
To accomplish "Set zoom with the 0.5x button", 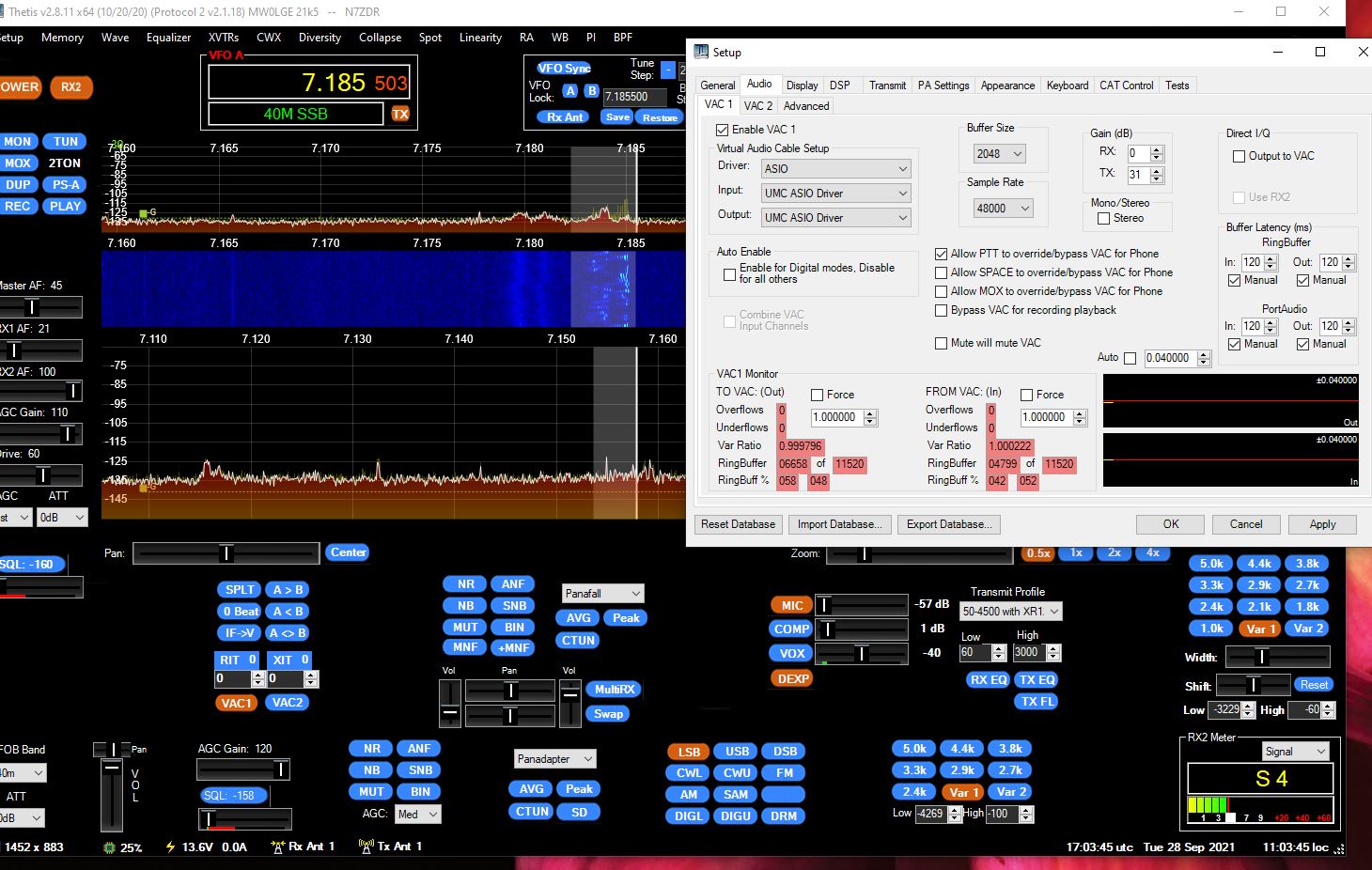I will click(x=1038, y=553).
